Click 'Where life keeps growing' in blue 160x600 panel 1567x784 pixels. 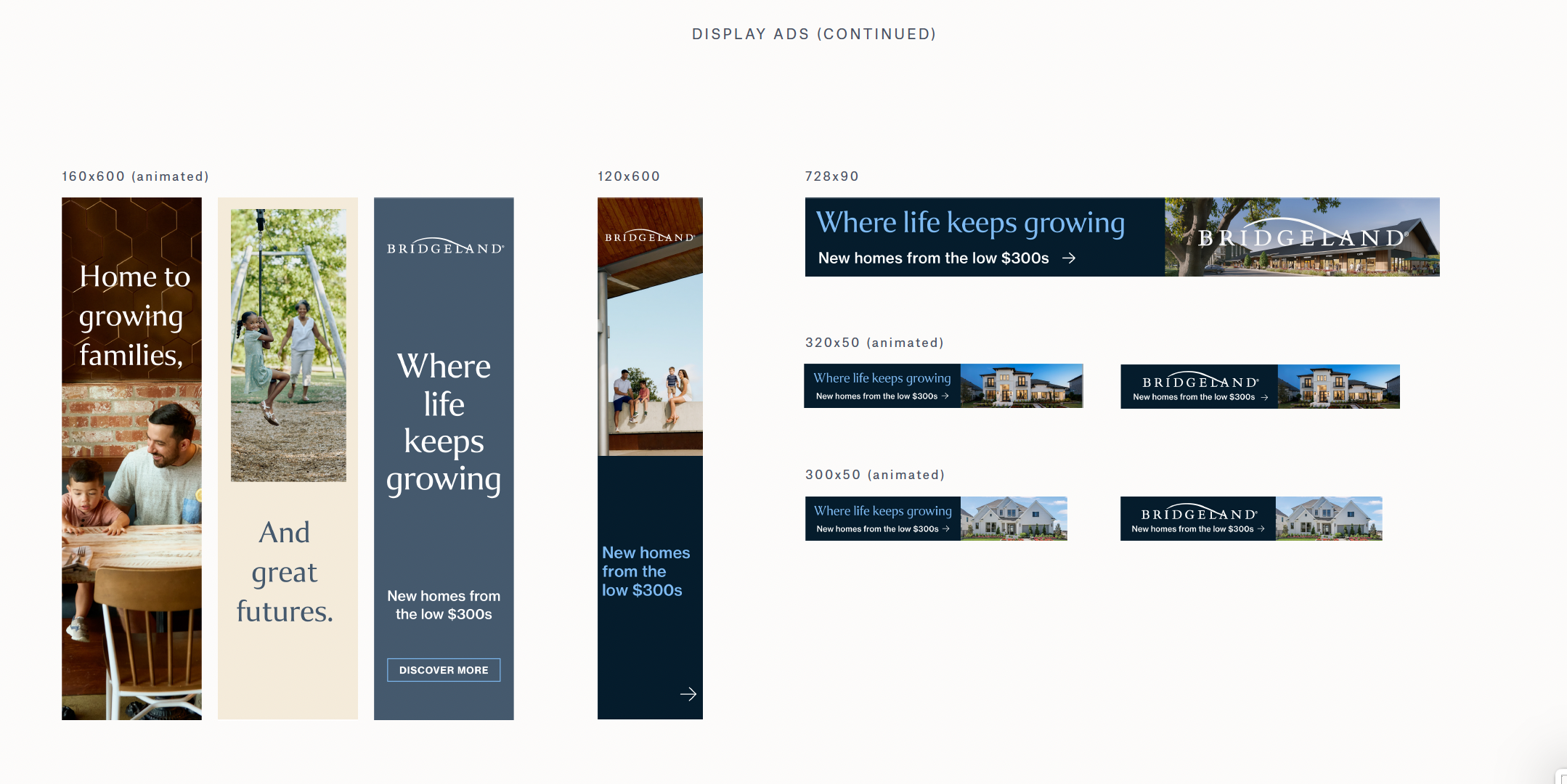point(444,424)
